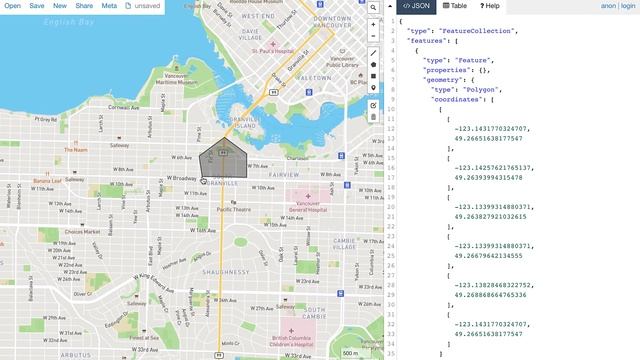Viewport: 640px width, 360px height.
Task: Click the "FeatureCollection" value in JSON
Action: [476, 31]
